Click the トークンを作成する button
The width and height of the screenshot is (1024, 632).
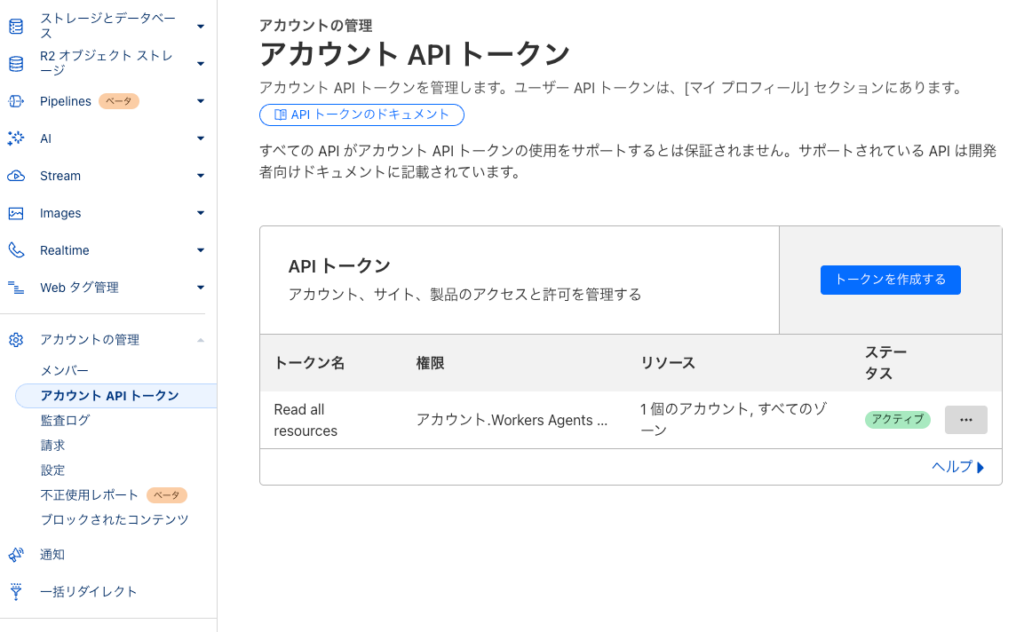pyautogui.click(x=890, y=280)
